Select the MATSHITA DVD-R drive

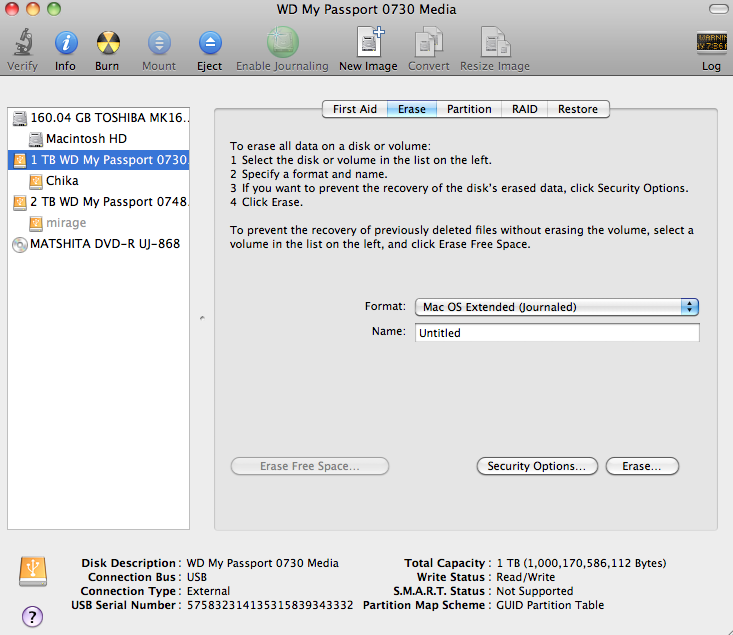coord(99,244)
